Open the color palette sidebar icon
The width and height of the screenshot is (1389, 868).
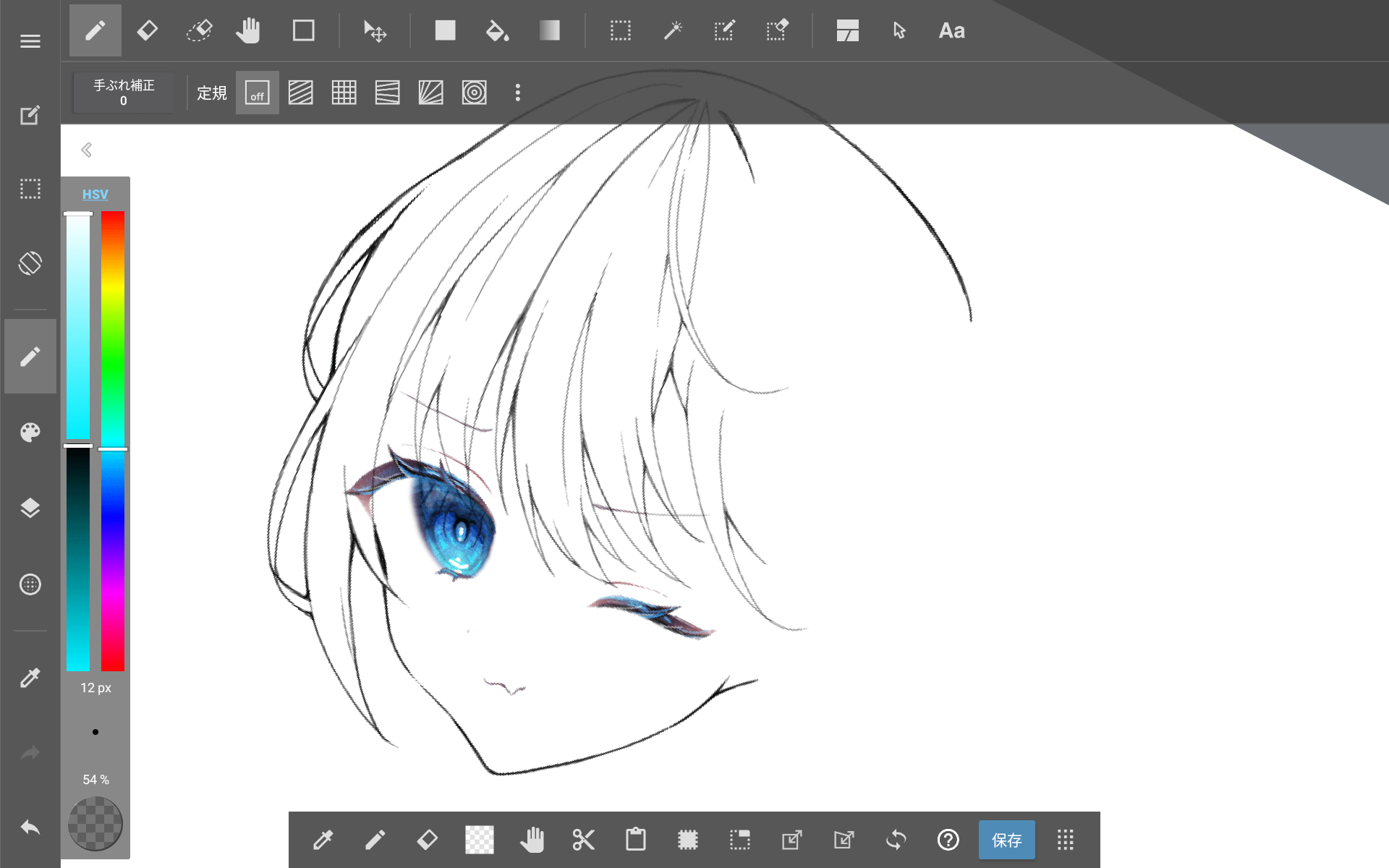point(30,433)
